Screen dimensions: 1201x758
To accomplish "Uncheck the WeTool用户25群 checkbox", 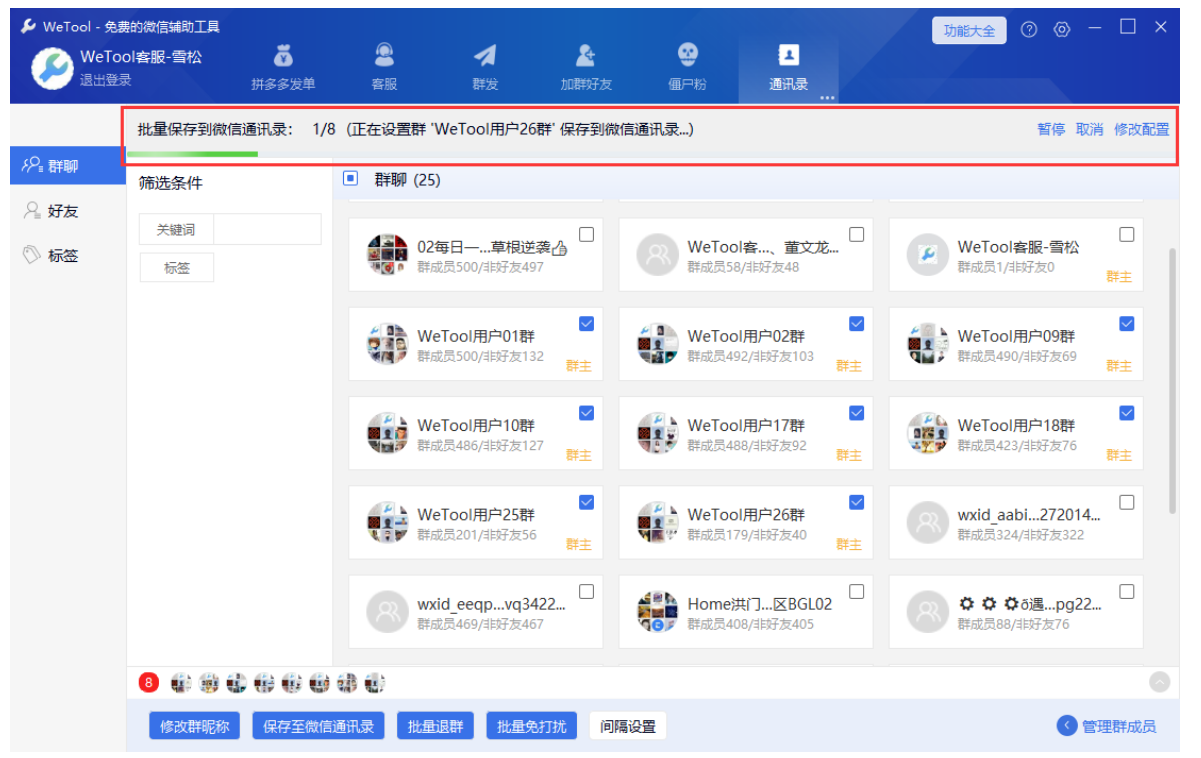I will click(586, 502).
